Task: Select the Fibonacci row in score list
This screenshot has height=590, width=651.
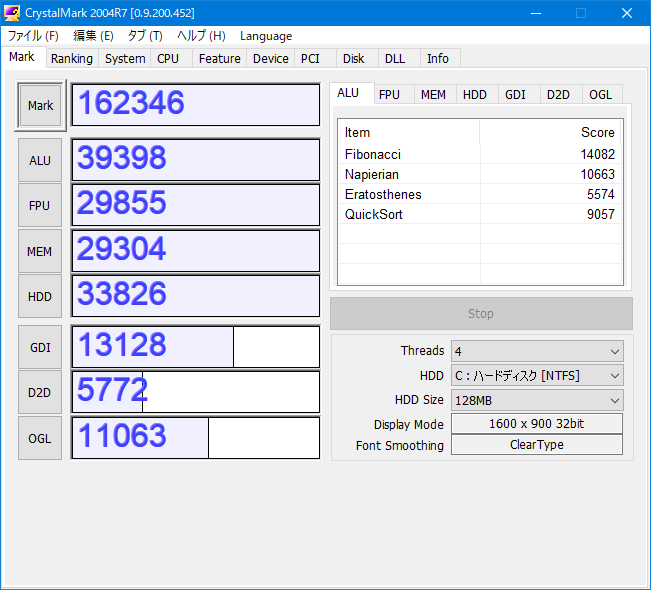Action: [479, 155]
